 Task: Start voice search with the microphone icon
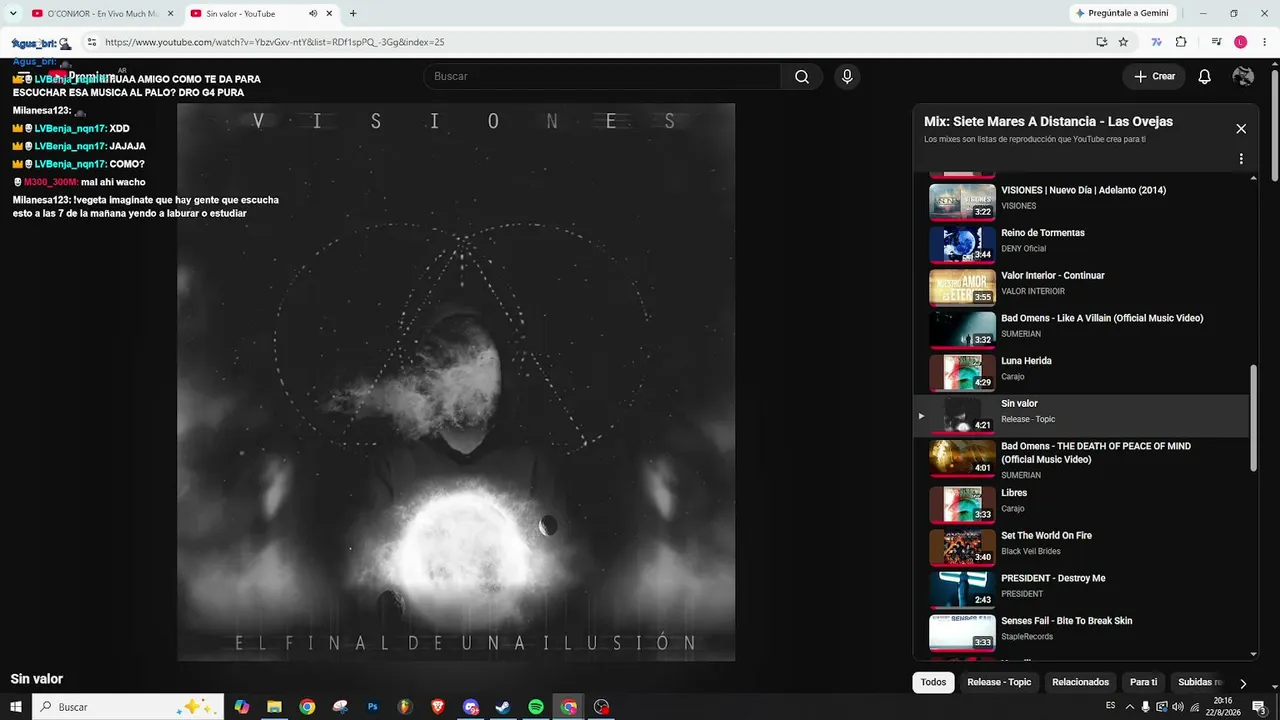847,77
